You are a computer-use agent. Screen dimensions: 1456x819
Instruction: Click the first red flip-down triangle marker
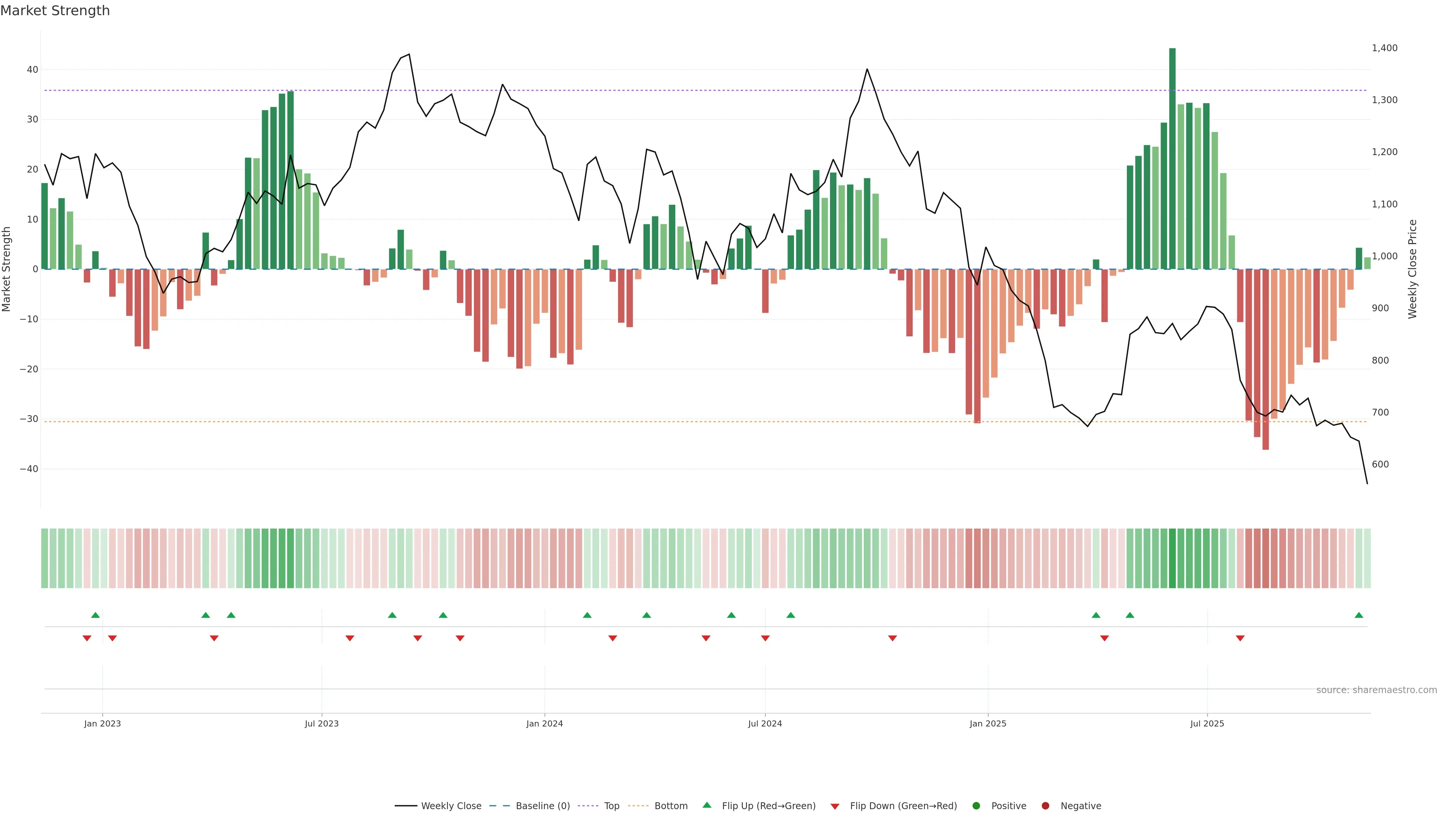[87, 638]
